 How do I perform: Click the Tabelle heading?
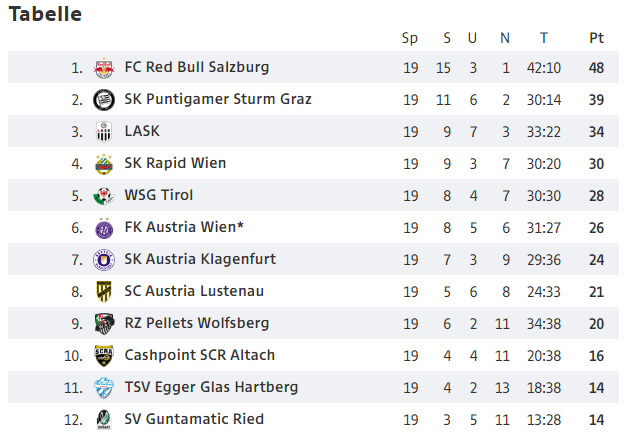click(x=45, y=14)
